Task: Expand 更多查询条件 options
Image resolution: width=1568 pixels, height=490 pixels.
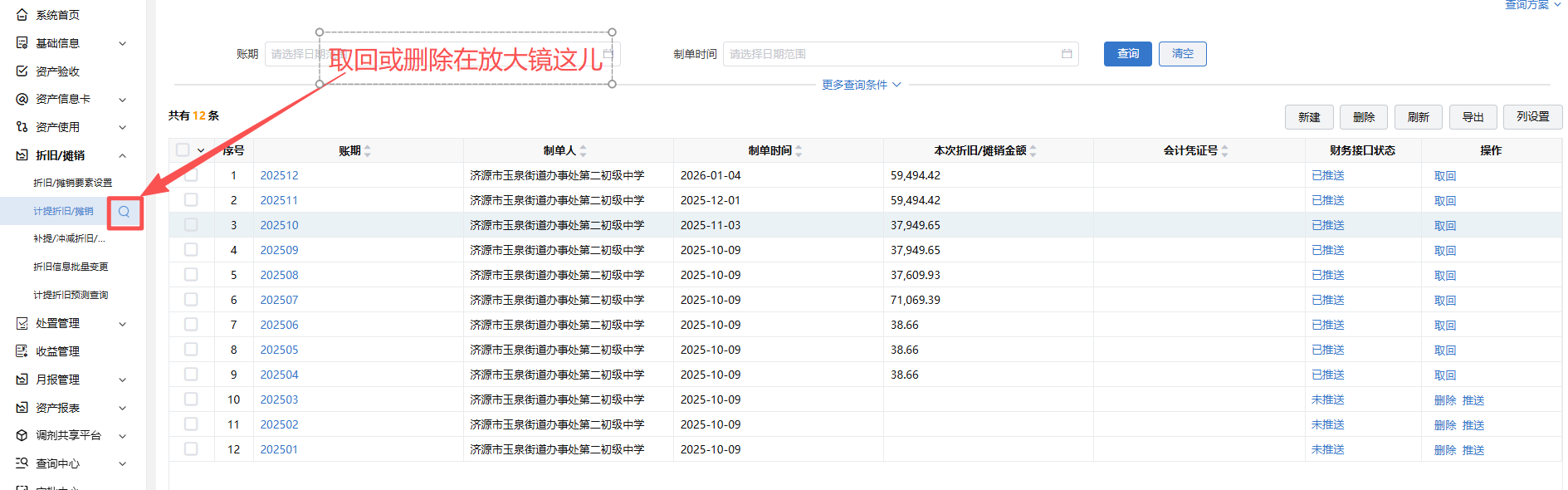Action: click(x=862, y=85)
